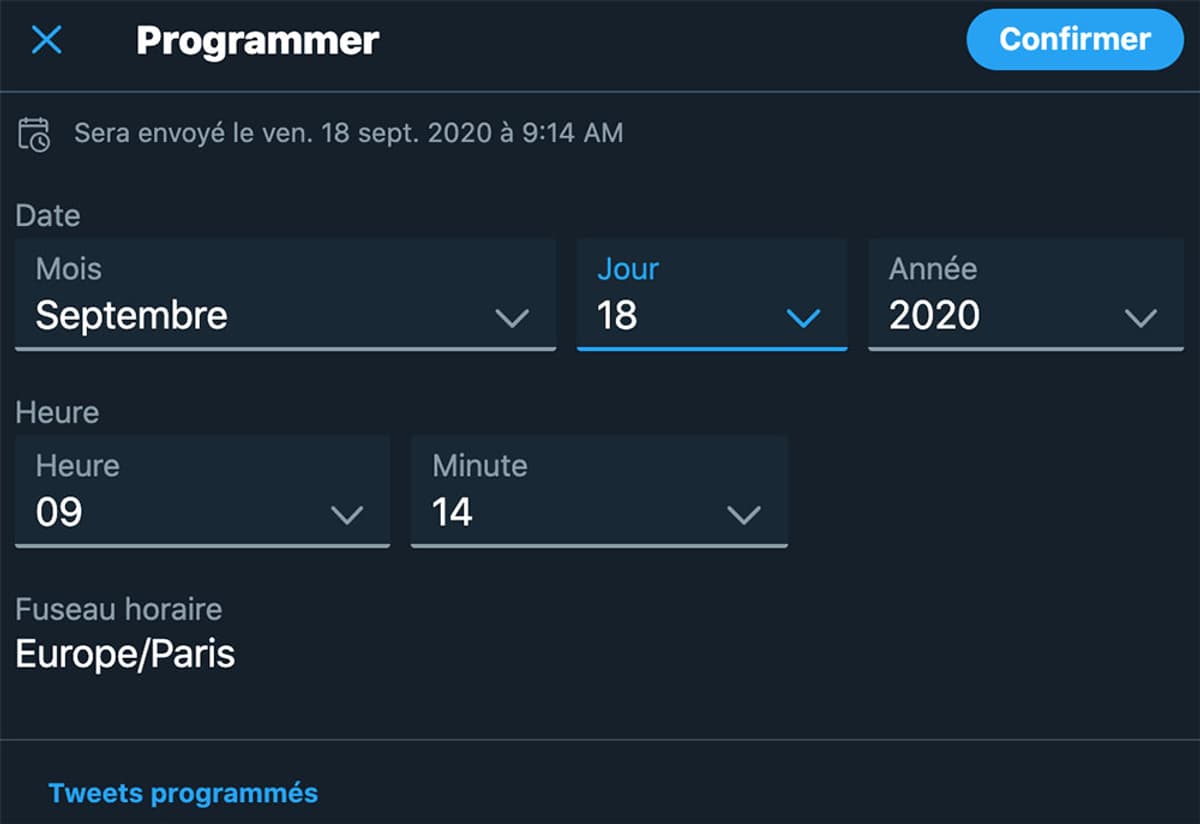Click the scheduled send date text
Screen dimensions: 1200x824
[348, 132]
